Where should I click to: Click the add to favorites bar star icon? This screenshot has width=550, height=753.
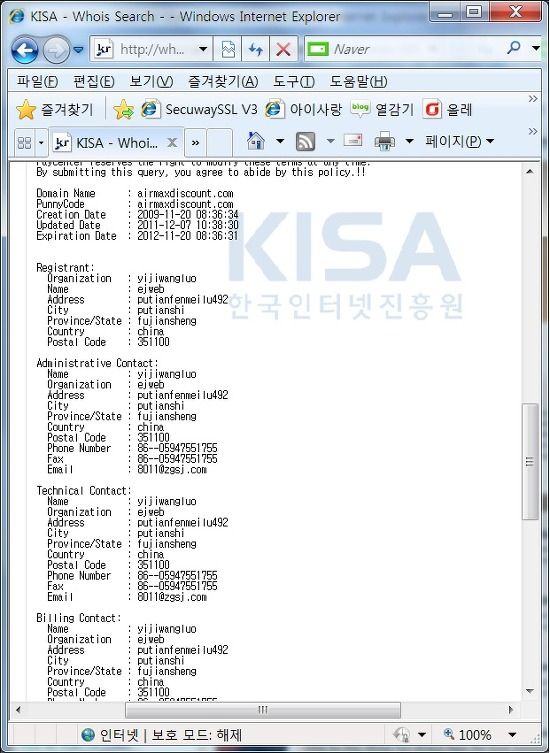click(x=123, y=109)
